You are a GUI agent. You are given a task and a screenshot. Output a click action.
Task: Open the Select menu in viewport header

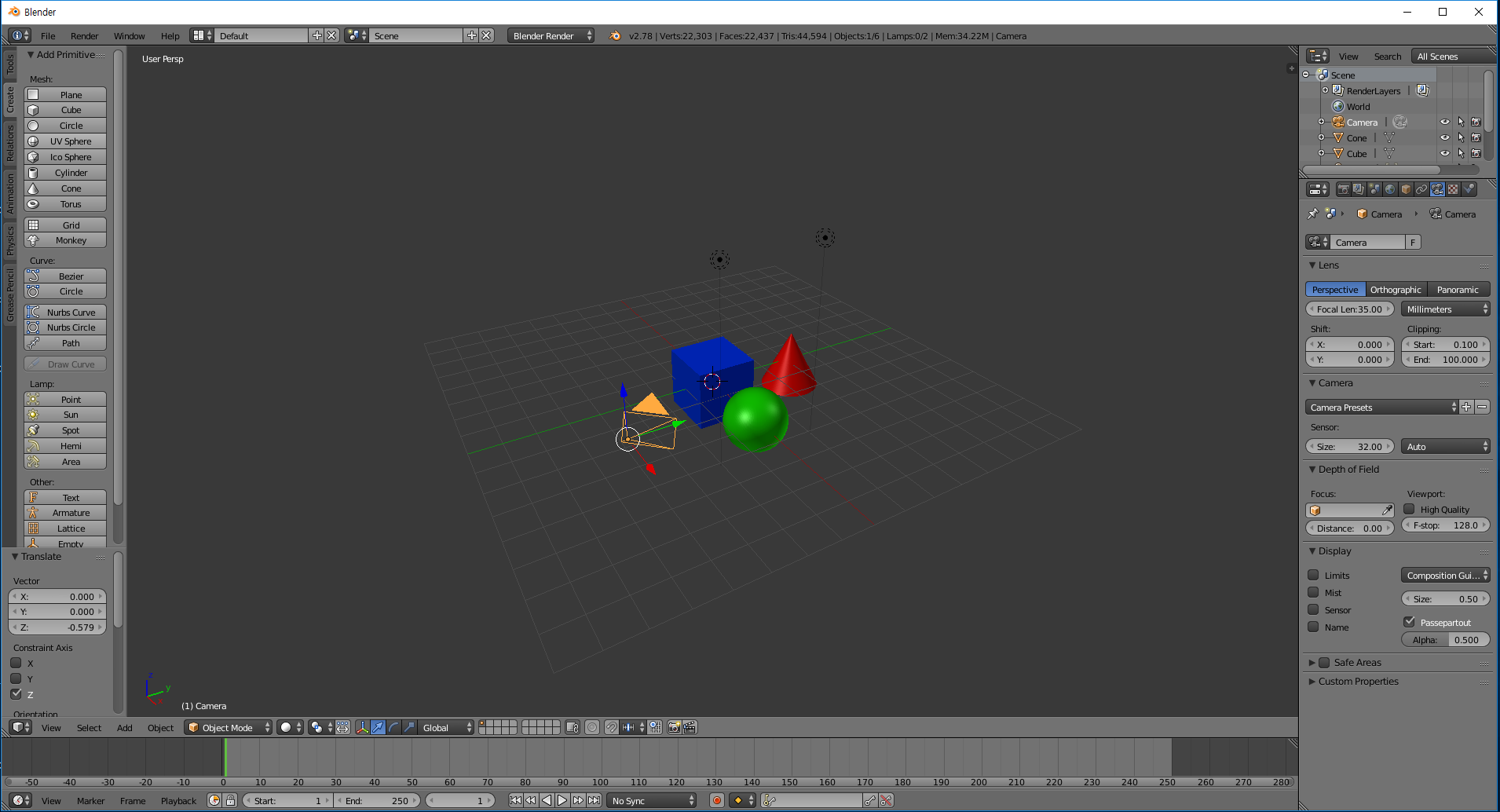click(x=89, y=727)
